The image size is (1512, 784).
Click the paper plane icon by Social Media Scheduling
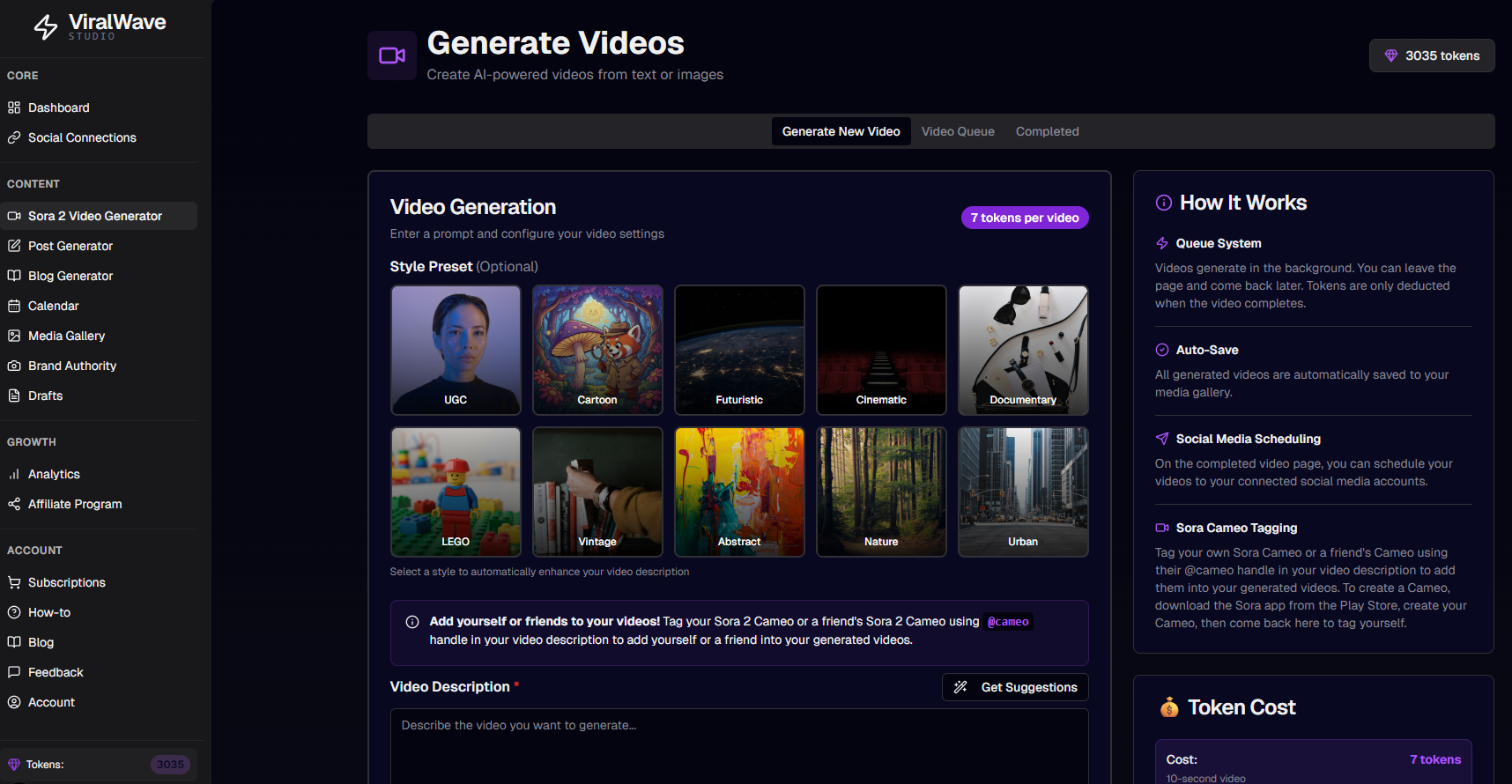[1162, 439]
